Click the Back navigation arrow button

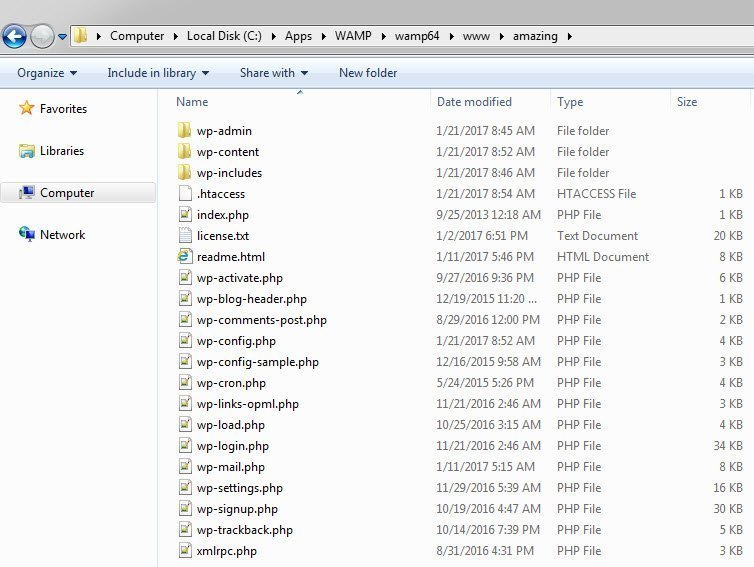(x=14, y=37)
